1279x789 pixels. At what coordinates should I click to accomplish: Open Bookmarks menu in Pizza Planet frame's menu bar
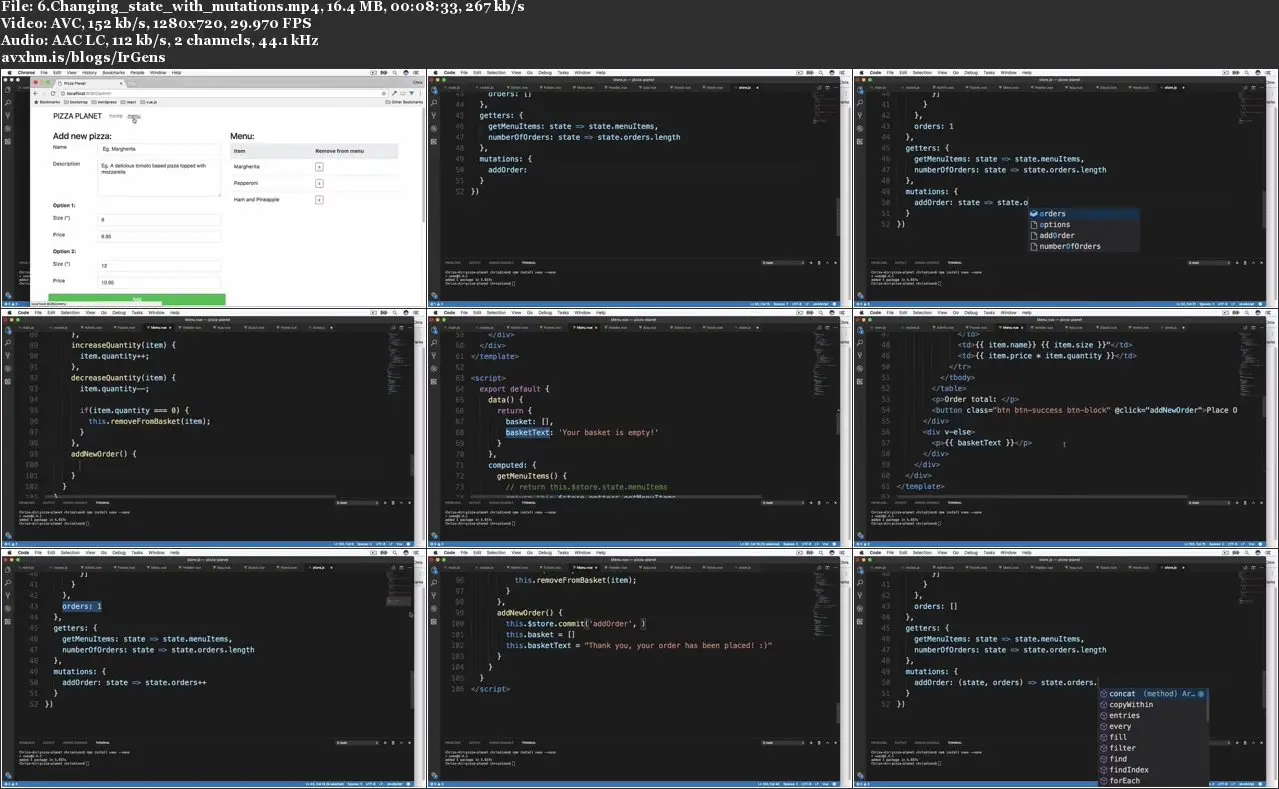pyautogui.click(x=113, y=73)
